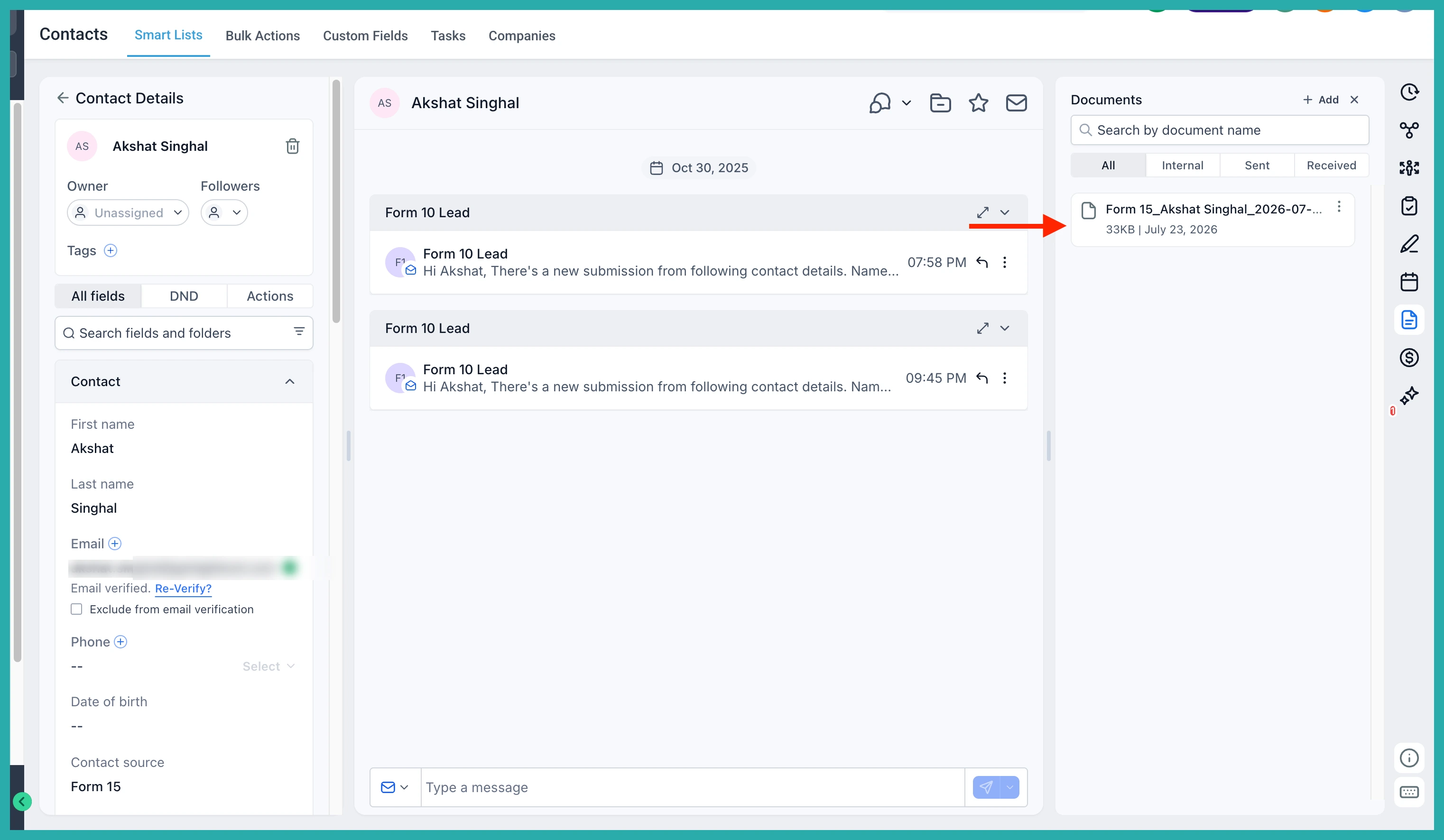Image resolution: width=1444 pixels, height=840 pixels.
Task: Open dropdown next to conversation chat icon
Action: [x=906, y=103]
